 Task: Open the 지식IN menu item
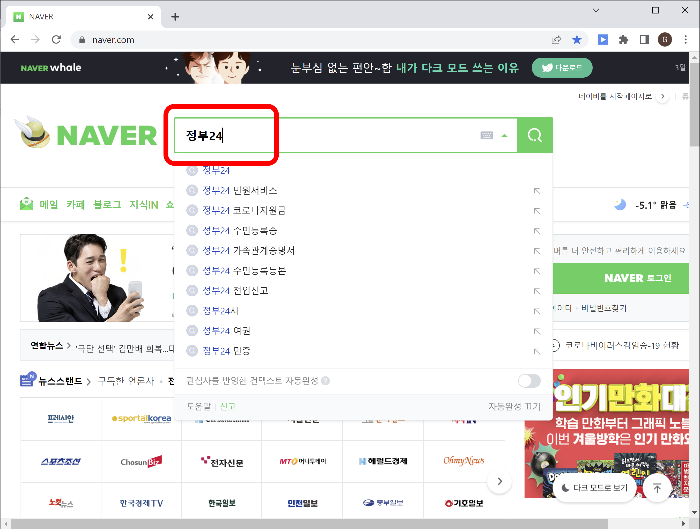[x=144, y=204]
